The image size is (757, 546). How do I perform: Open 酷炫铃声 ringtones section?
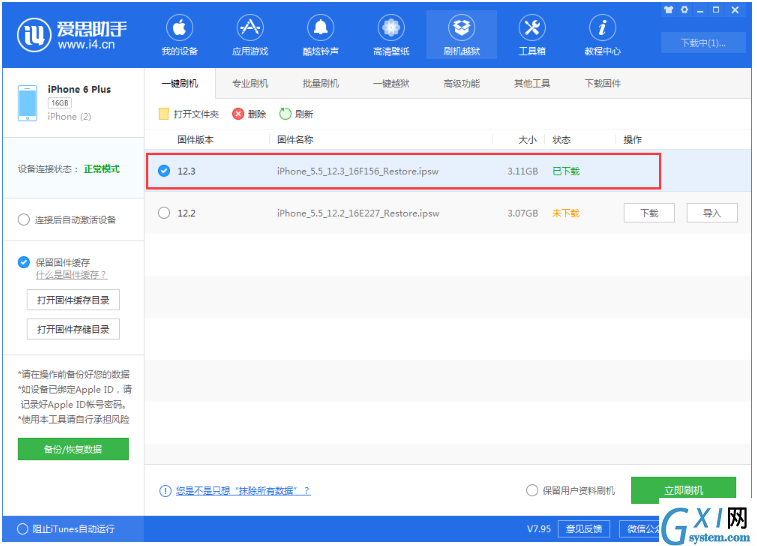(321, 35)
